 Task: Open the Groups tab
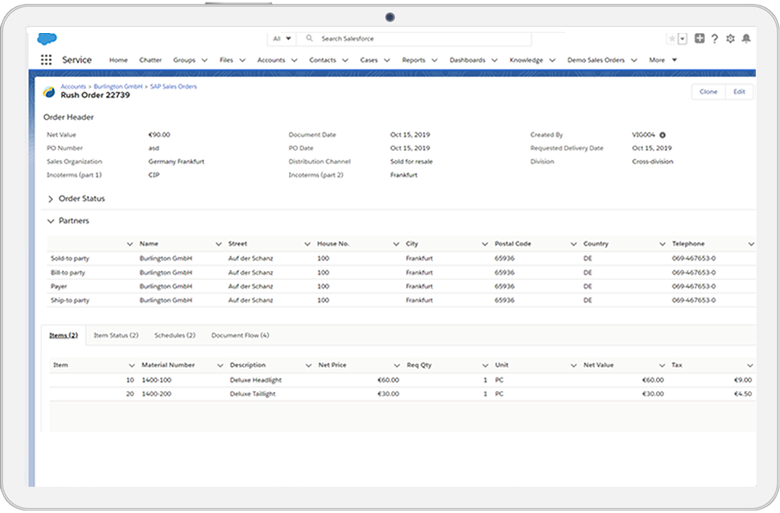[184, 60]
